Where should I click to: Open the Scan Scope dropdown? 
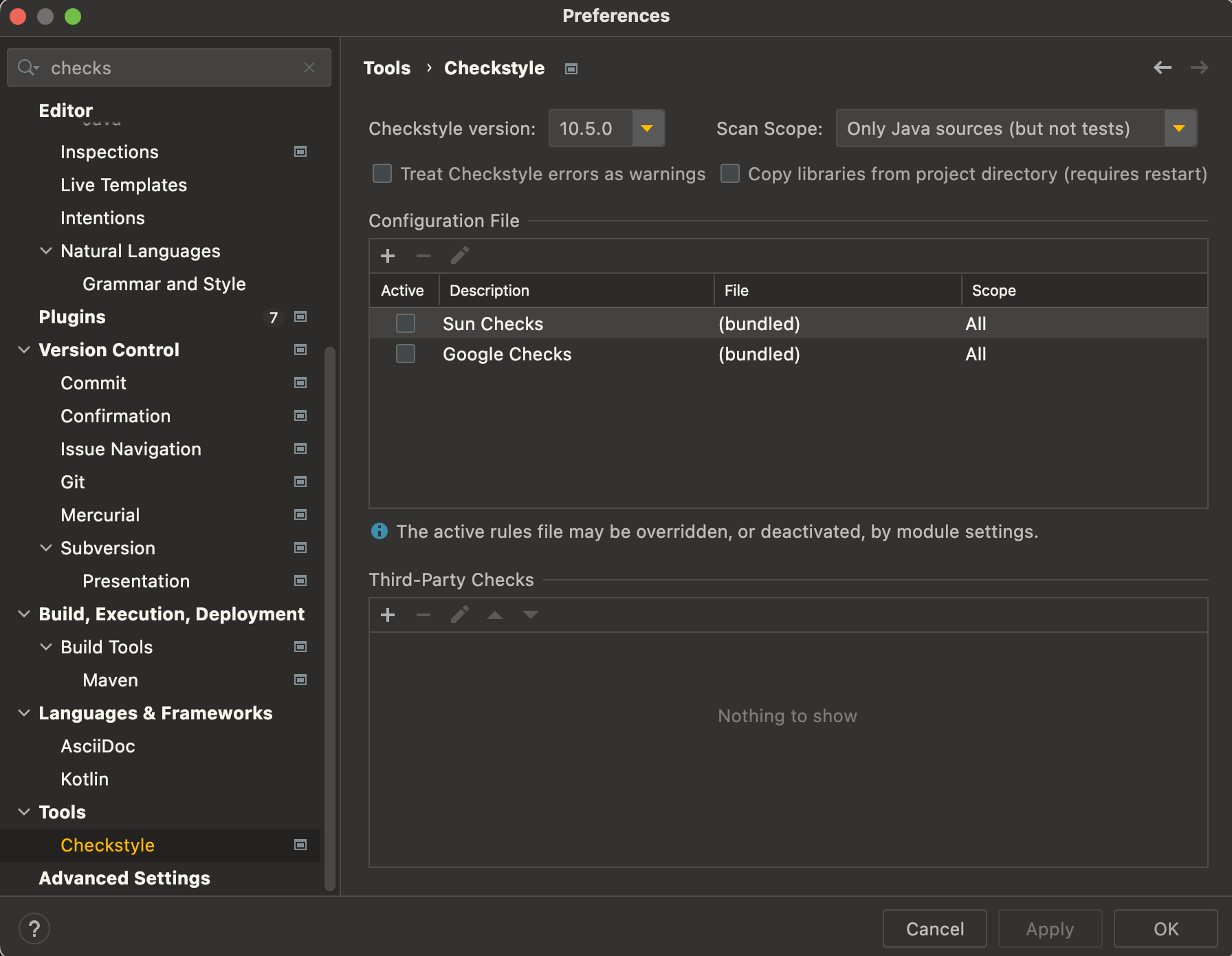[1180, 129]
